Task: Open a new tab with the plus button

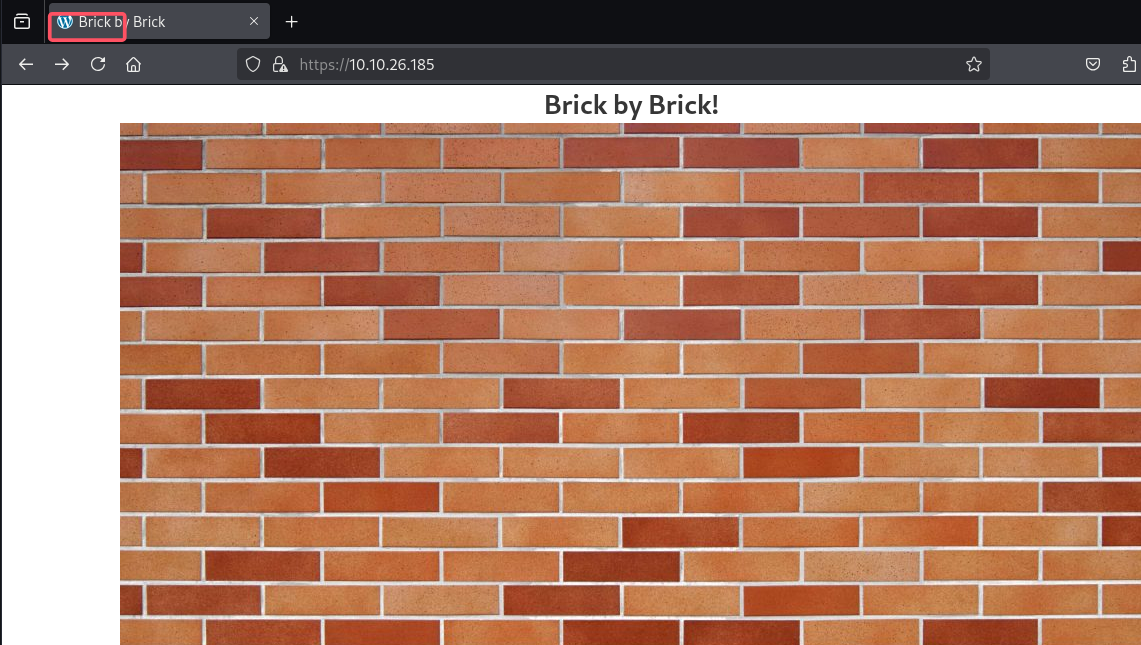Action: pyautogui.click(x=290, y=21)
